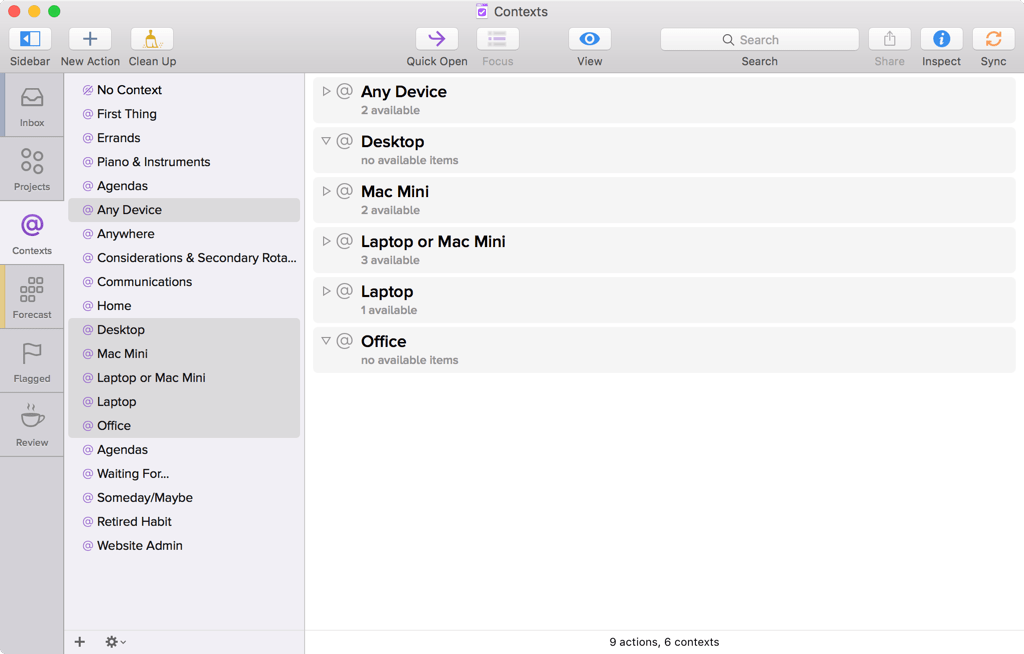Image resolution: width=1024 pixels, height=654 pixels.
Task: Click "9 actions, 6 contexts" status text
Action: tap(664, 642)
